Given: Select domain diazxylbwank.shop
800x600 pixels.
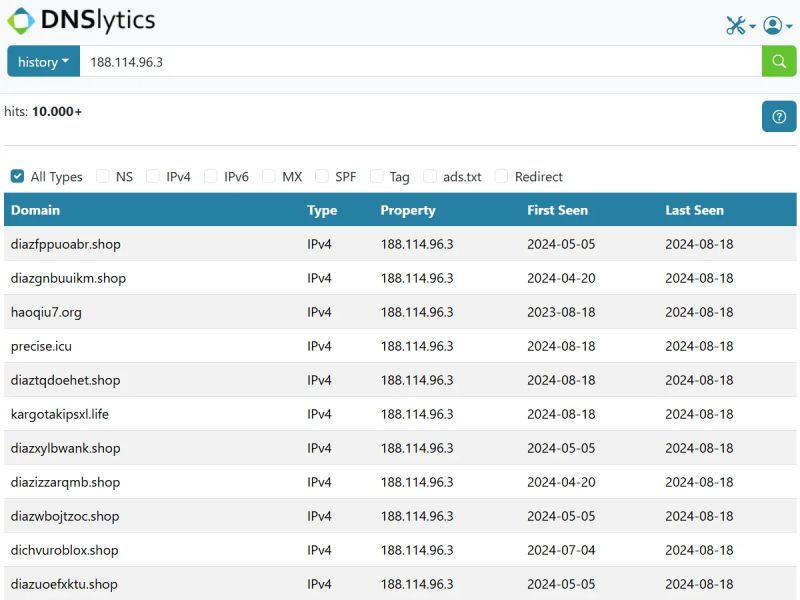Looking at the screenshot, I should (65, 448).
